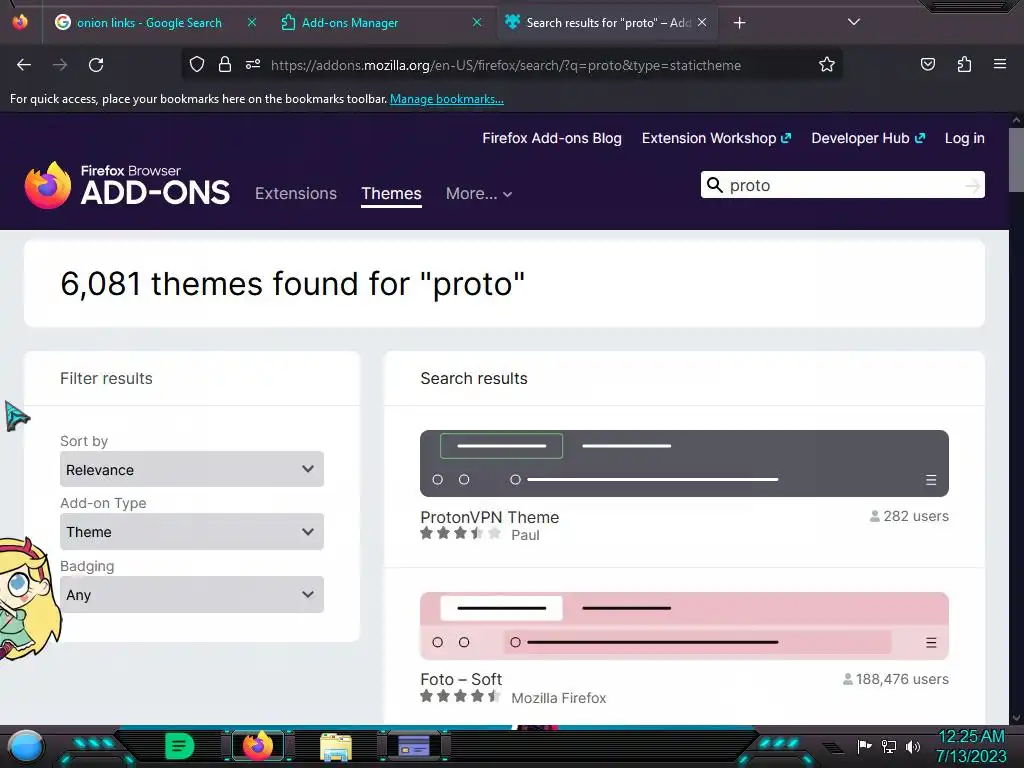This screenshot has width=1024, height=768.
Task: Click Log in
Action: point(965,138)
